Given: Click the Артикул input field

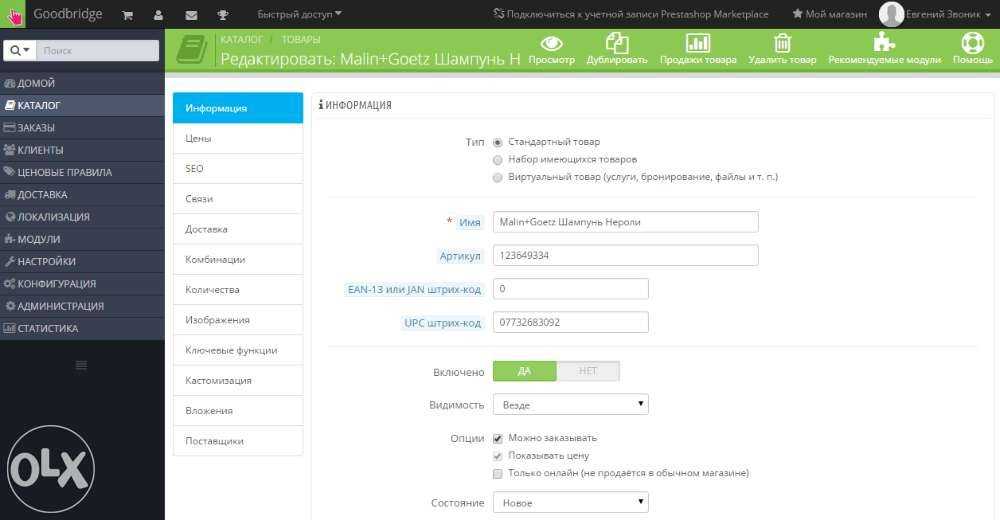Looking at the screenshot, I should (x=626, y=255).
